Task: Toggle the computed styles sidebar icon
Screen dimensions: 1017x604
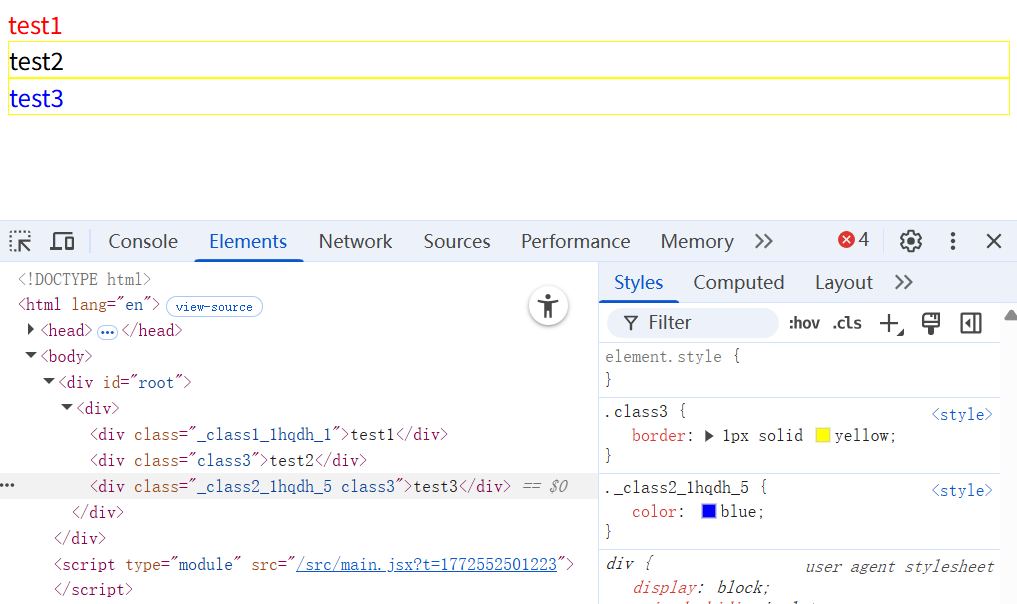Action: [x=971, y=323]
